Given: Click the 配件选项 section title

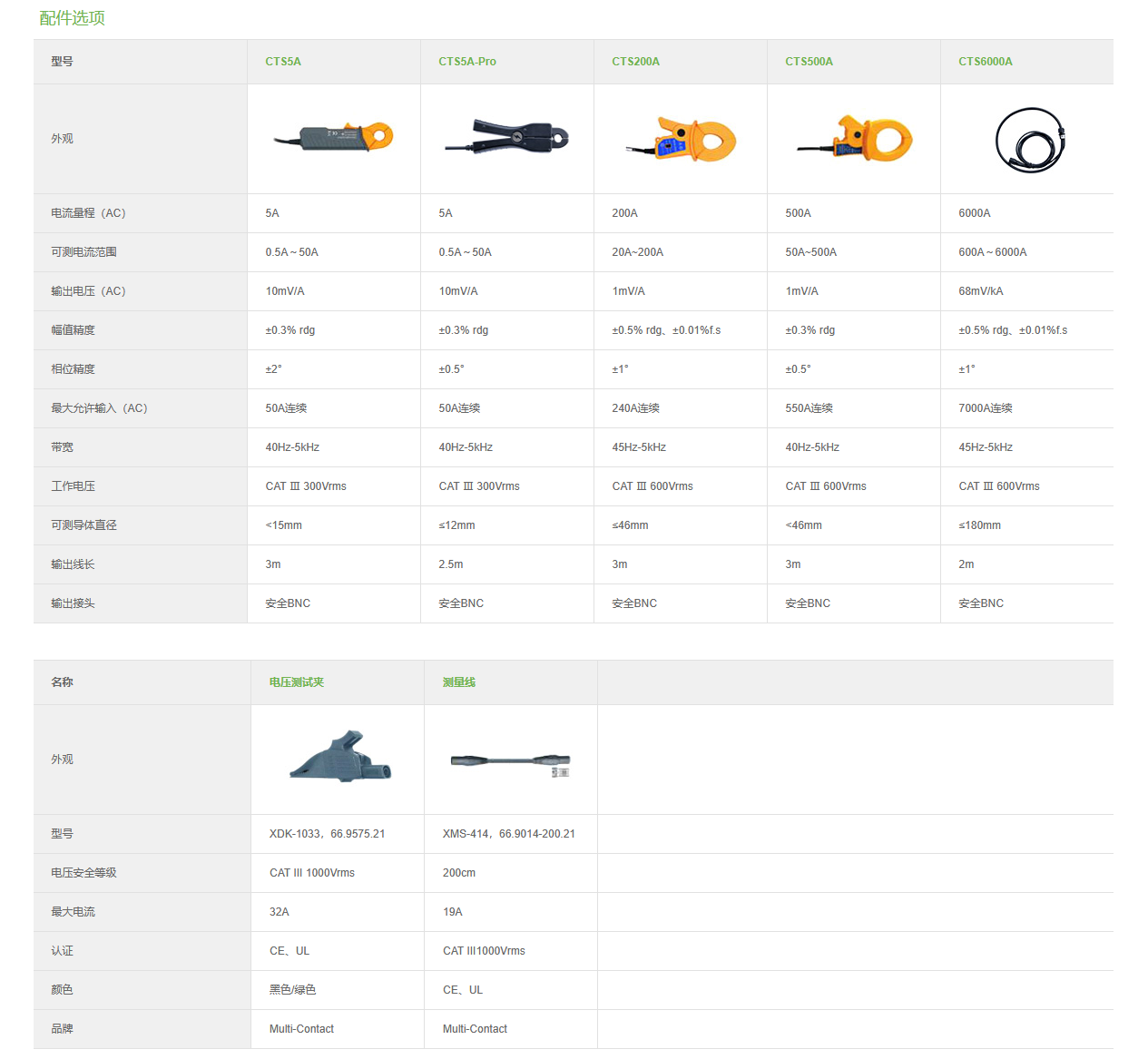Looking at the screenshot, I should point(73,18).
